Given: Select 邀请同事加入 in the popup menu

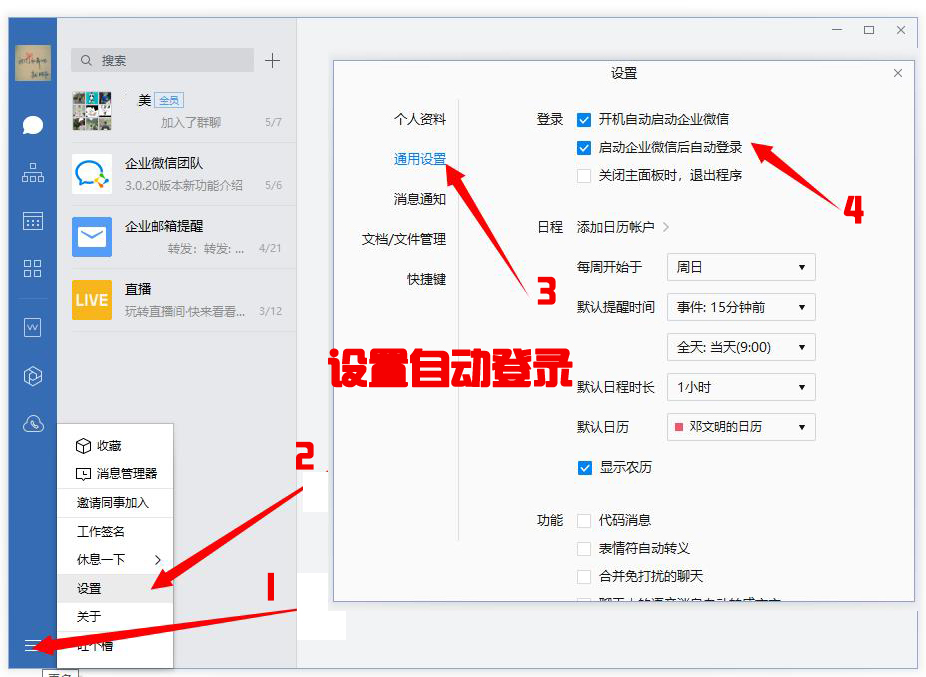Looking at the screenshot, I should pos(115,503).
